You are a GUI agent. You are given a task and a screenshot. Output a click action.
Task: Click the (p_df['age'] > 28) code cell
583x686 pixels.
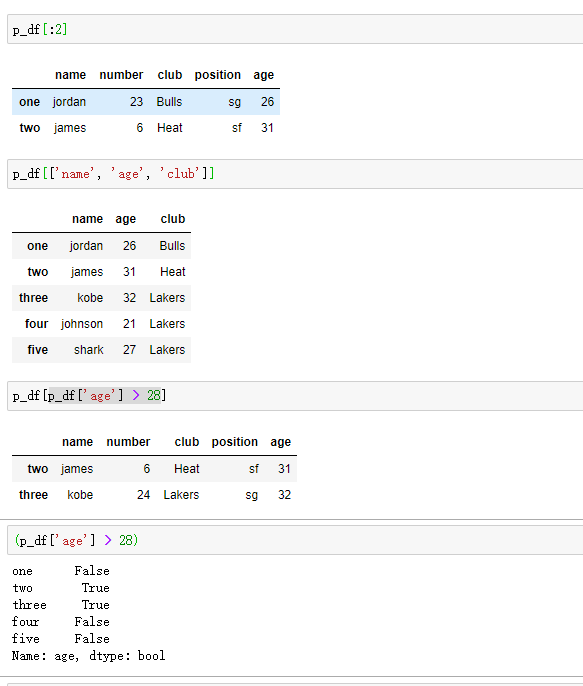point(295,541)
